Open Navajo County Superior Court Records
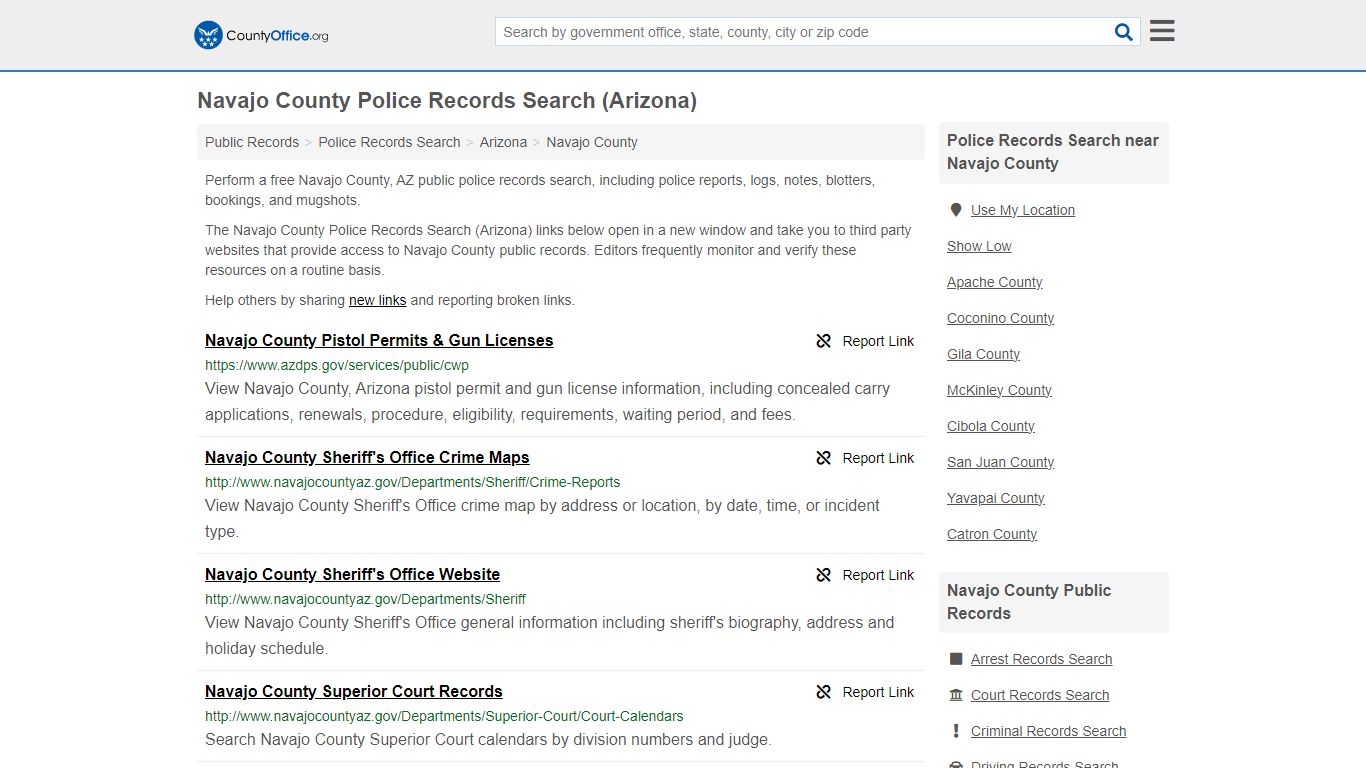 (354, 691)
